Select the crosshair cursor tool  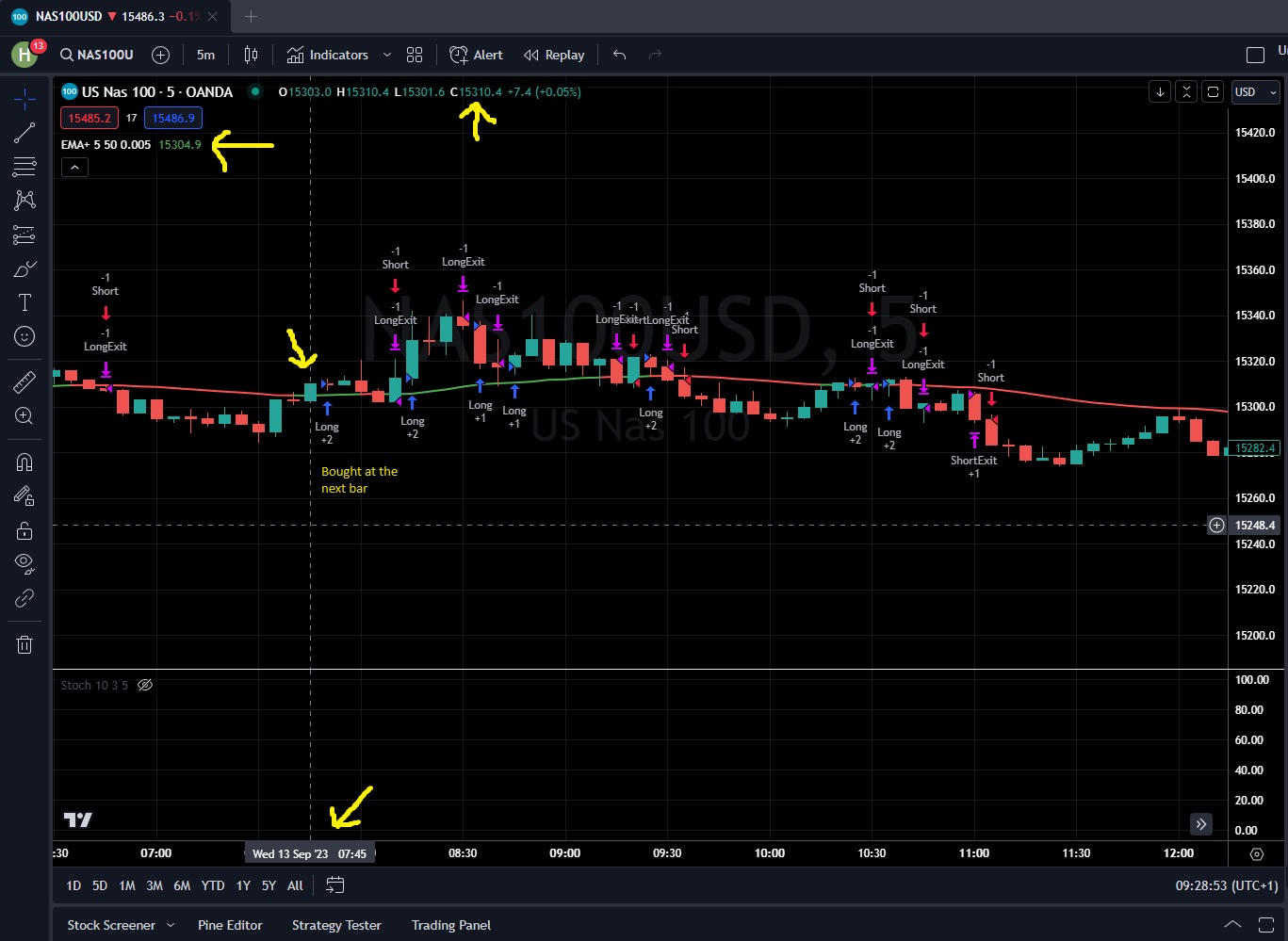(x=25, y=98)
